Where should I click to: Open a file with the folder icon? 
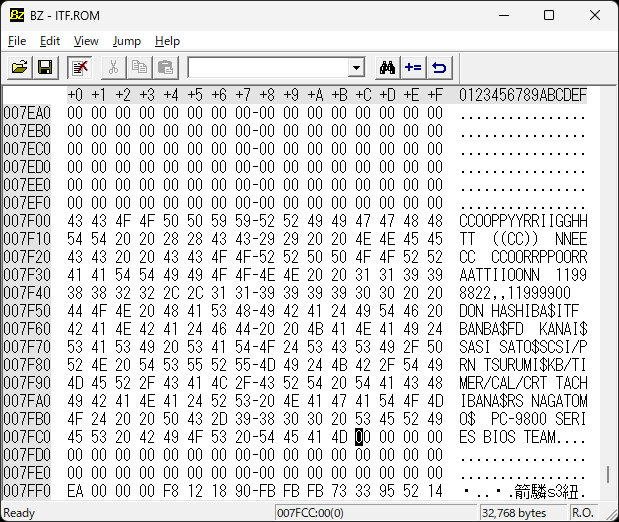pos(20,68)
